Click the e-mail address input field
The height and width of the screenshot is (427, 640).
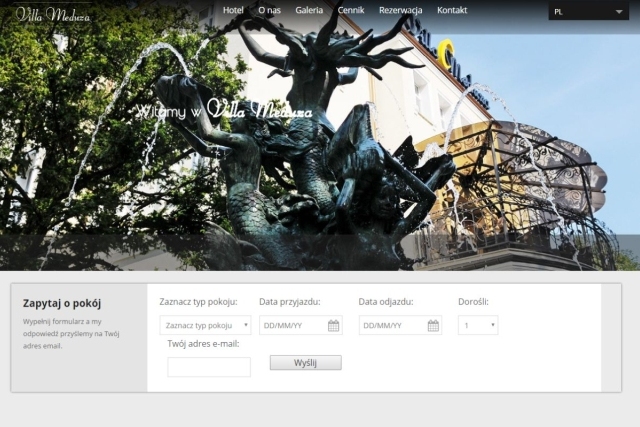[209, 367]
